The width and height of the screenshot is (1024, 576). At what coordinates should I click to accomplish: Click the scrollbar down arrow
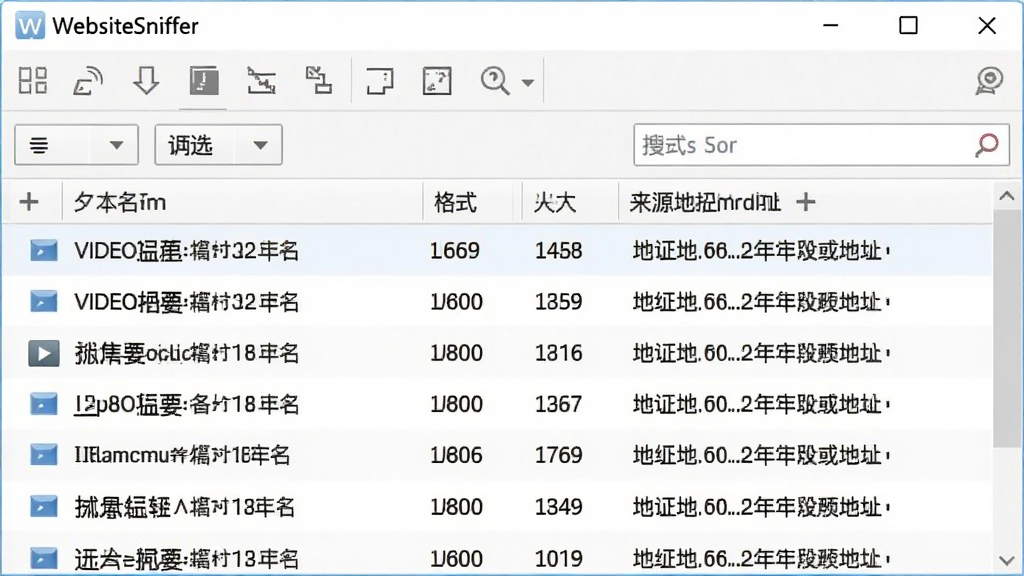point(1007,561)
